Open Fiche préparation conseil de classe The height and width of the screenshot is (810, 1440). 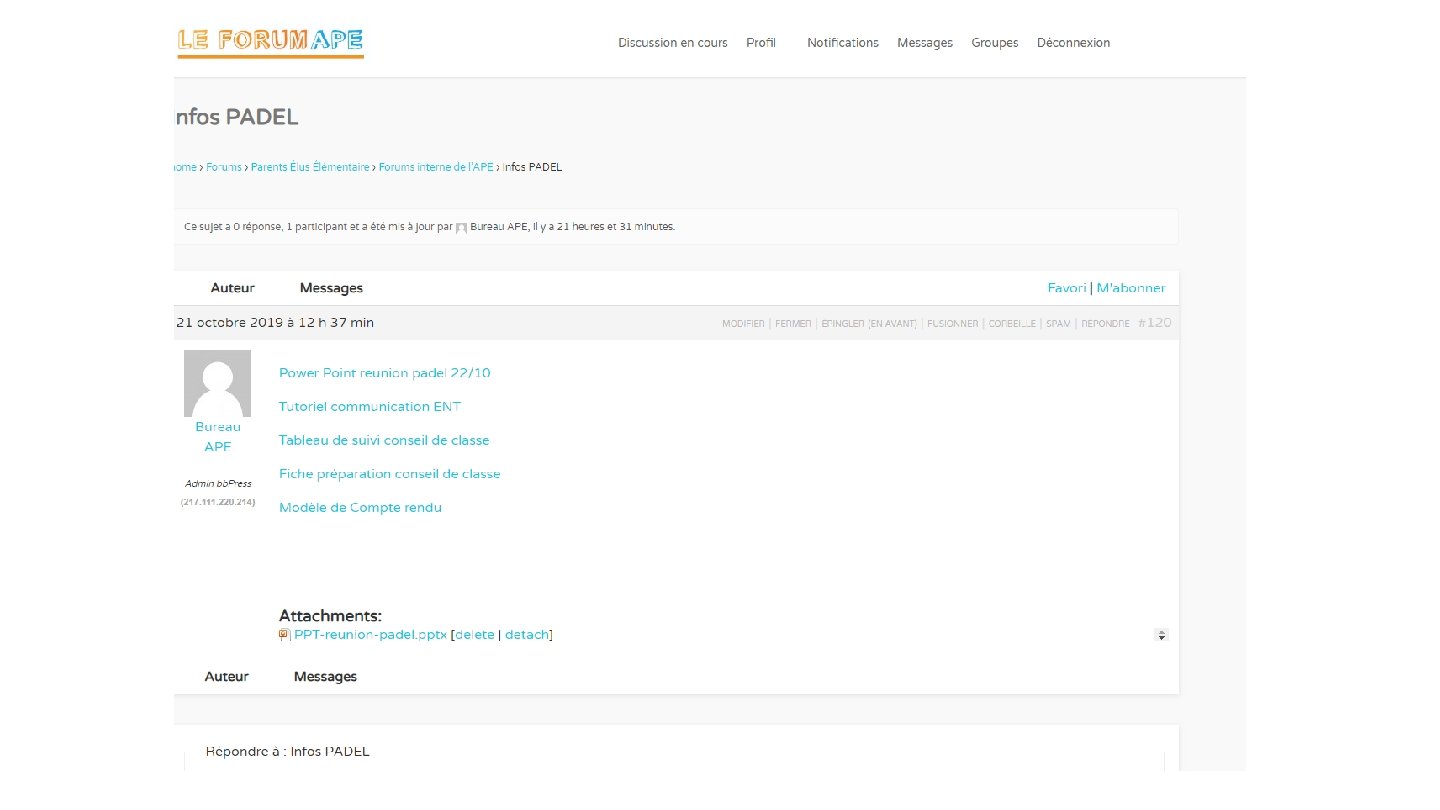[x=390, y=474]
